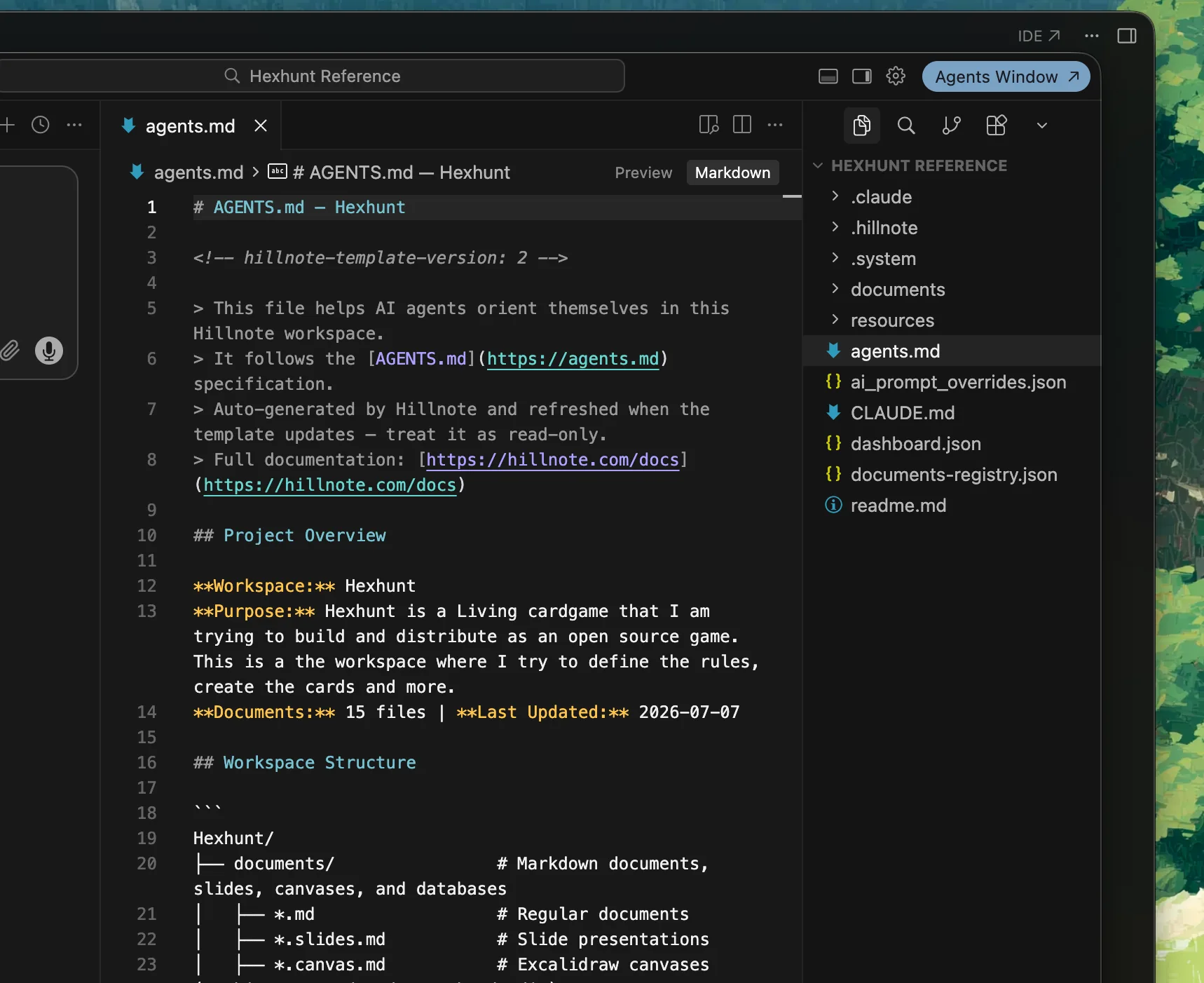1204x983 pixels.
Task: Follow the https://agents.md link
Action: (x=573, y=359)
